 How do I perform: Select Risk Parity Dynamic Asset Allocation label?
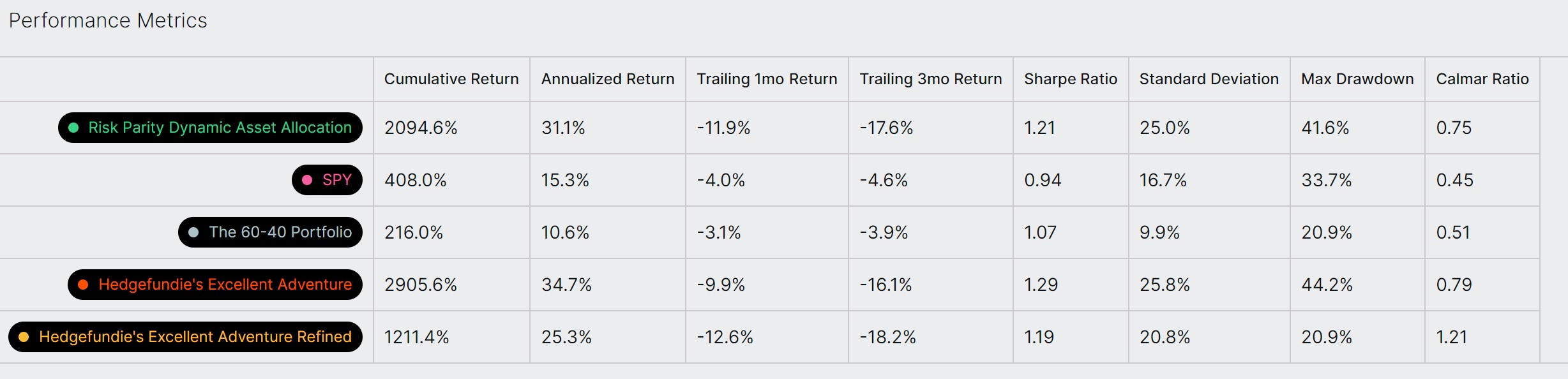[x=210, y=128]
